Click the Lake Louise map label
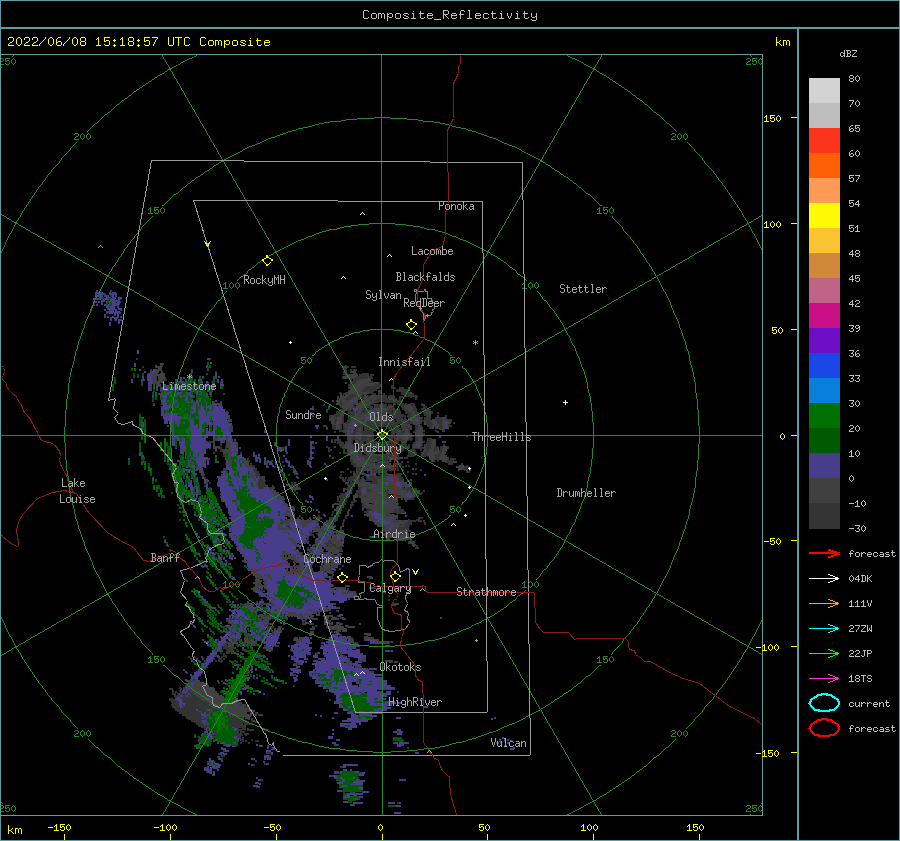Image resolution: width=900 pixels, height=841 pixels. click(x=77, y=491)
